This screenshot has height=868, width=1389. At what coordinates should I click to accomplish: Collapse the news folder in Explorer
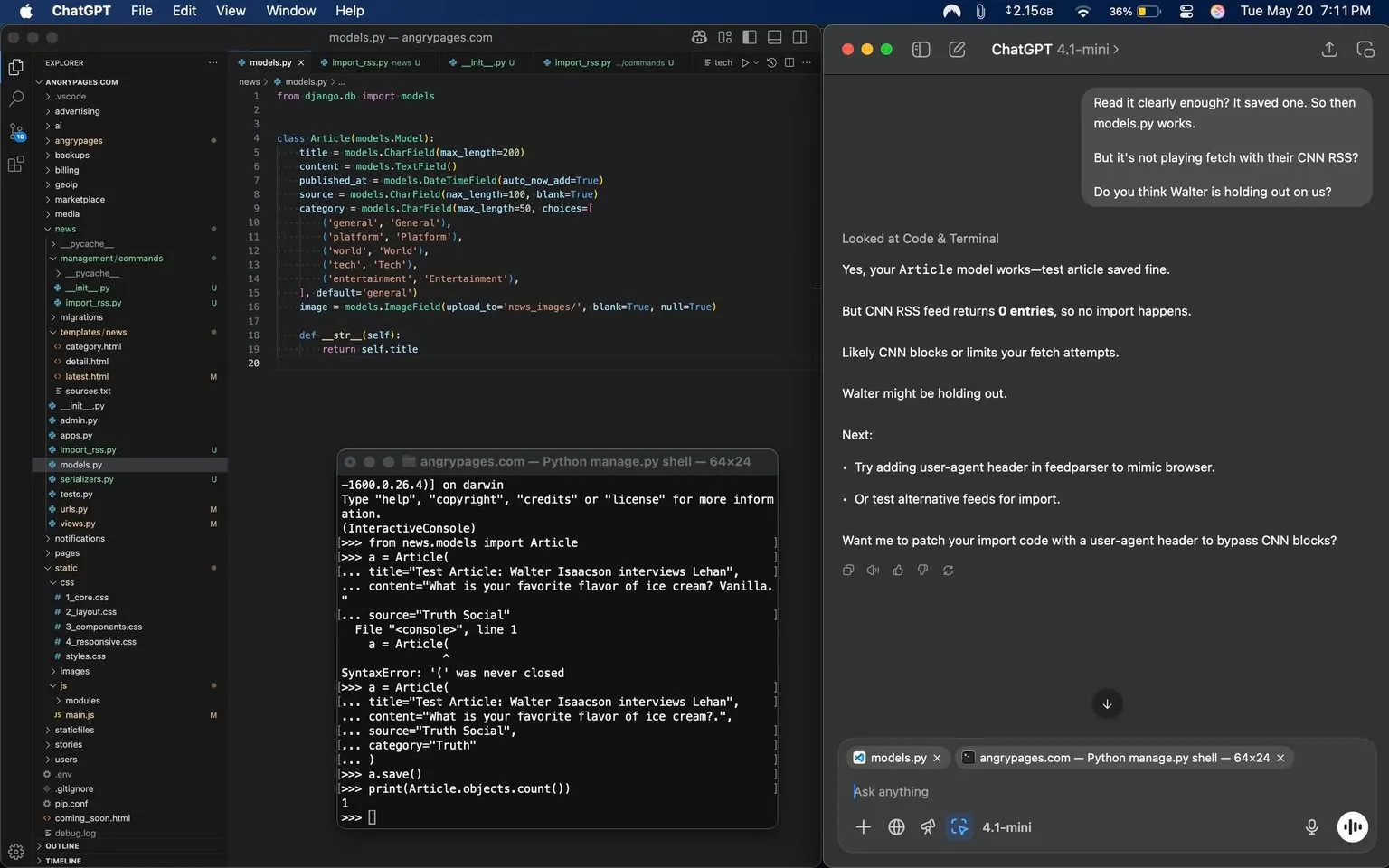point(64,229)
